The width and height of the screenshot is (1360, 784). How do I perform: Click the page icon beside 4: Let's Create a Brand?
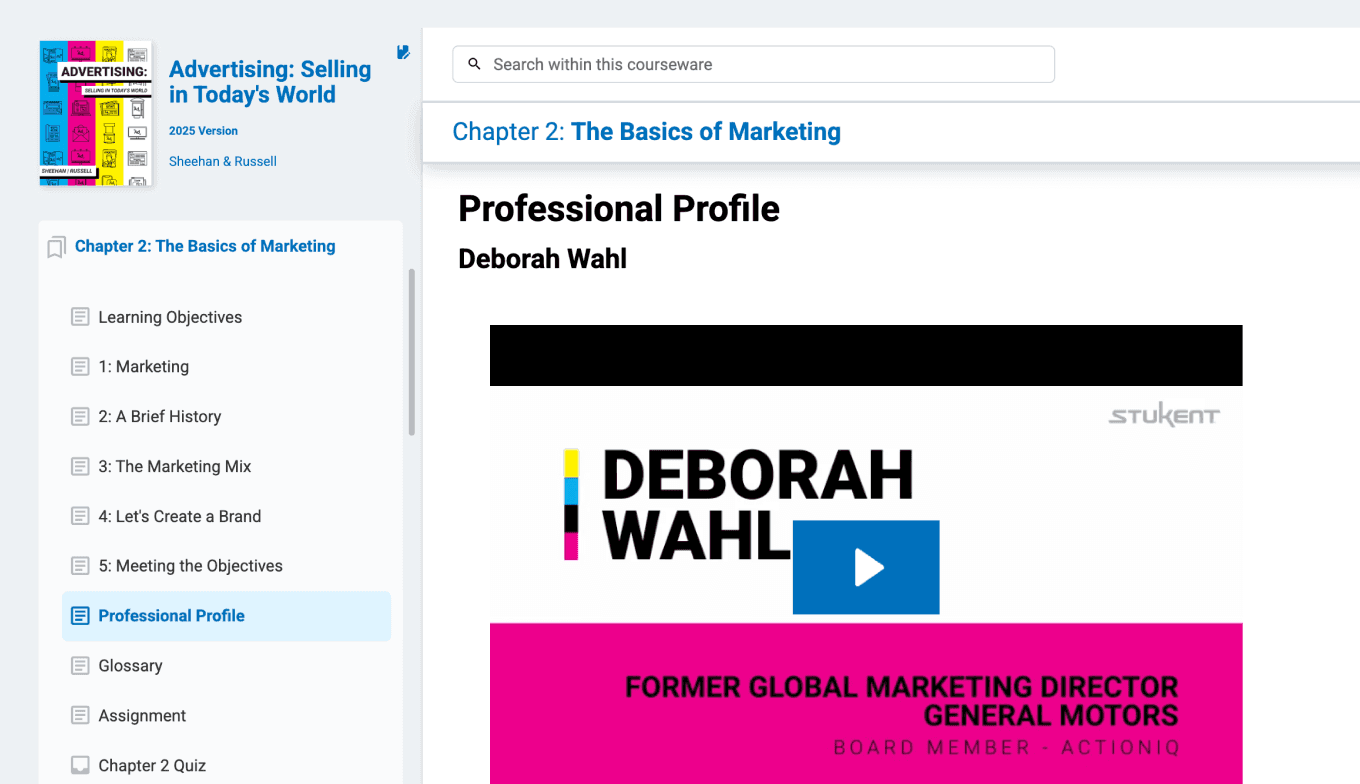pyautogui.click(x=80, y=517)
